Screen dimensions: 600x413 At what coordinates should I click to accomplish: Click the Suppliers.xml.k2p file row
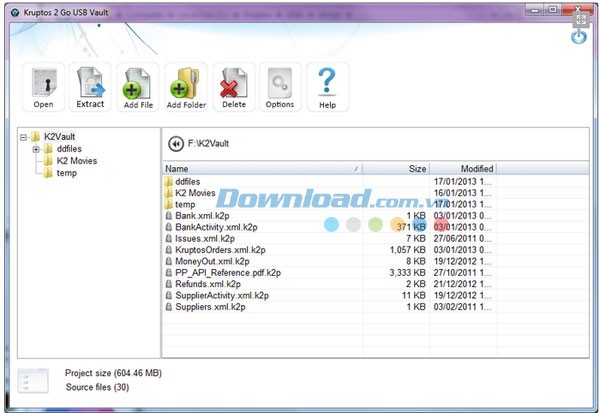coord(208,306)
